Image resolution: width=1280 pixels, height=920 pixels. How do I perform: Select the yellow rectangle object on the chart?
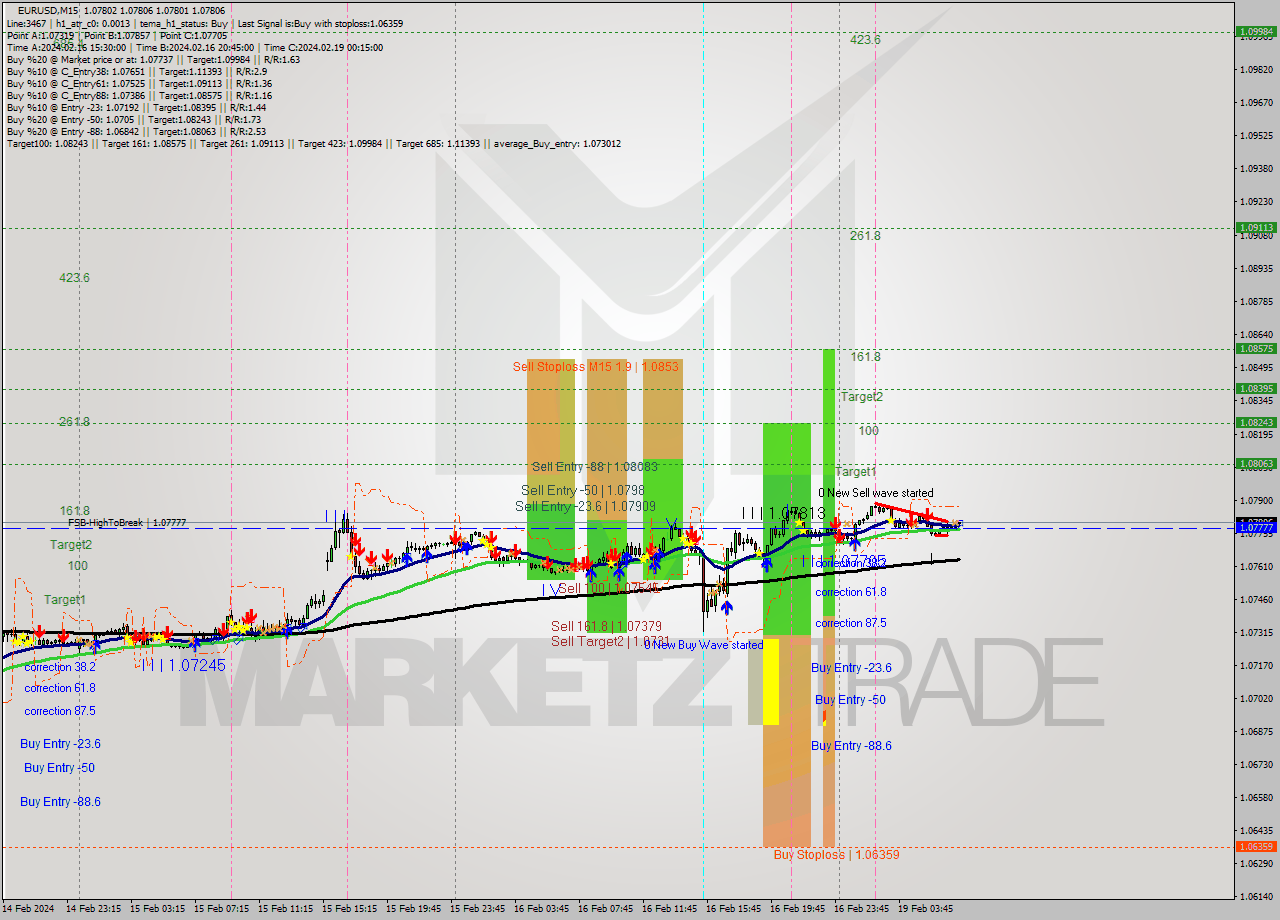pos(771,682)
